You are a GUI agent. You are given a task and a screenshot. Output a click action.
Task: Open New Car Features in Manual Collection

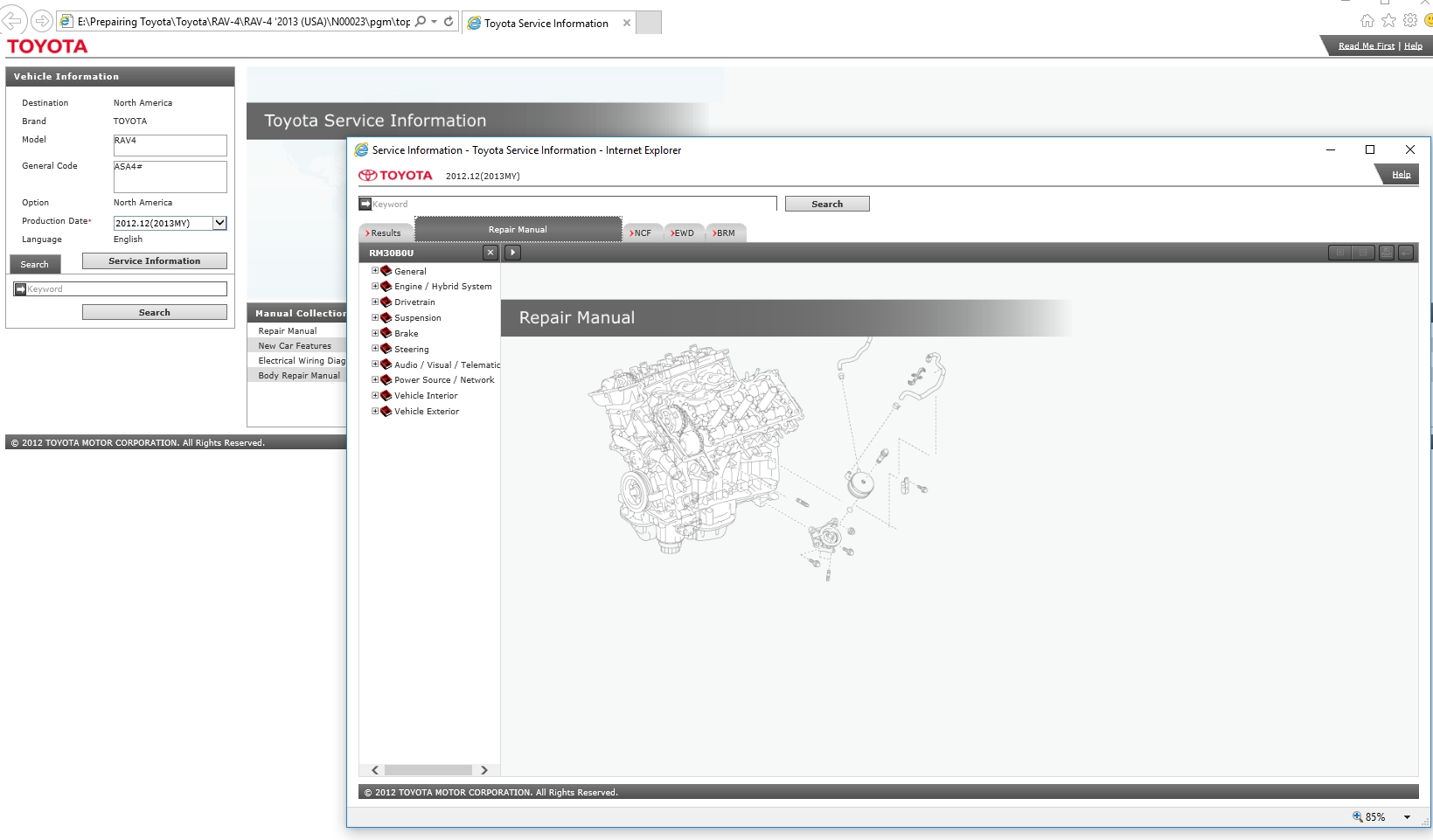pyautogui.click(x=295, y=346)
